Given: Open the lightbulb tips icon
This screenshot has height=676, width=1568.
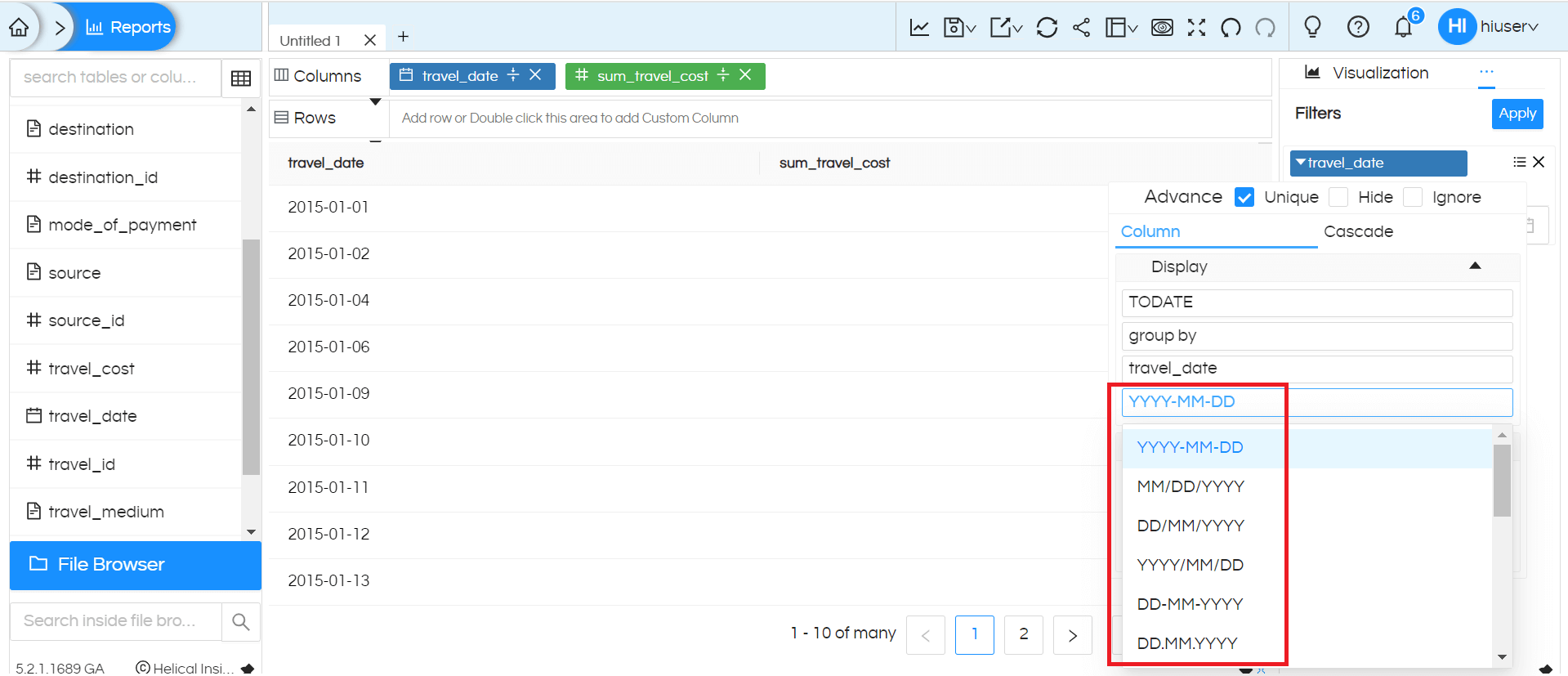Looking at the screenshot, I should coord(1312,27).
